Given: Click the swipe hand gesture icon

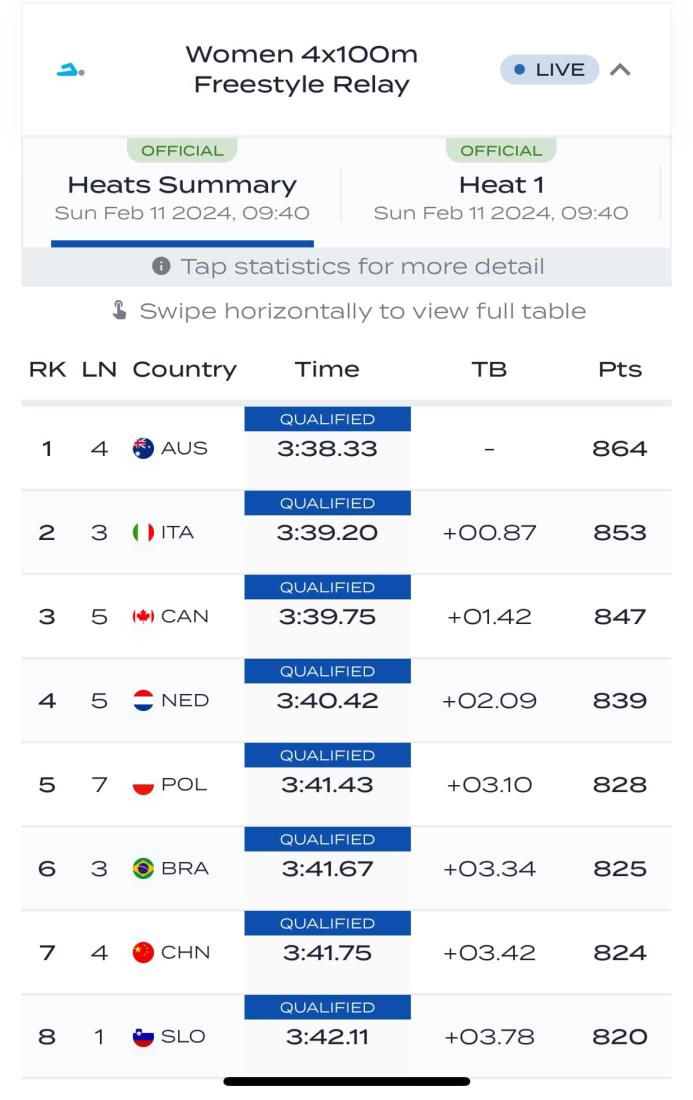Looking at the screenshot, I should tap(119, 311).
